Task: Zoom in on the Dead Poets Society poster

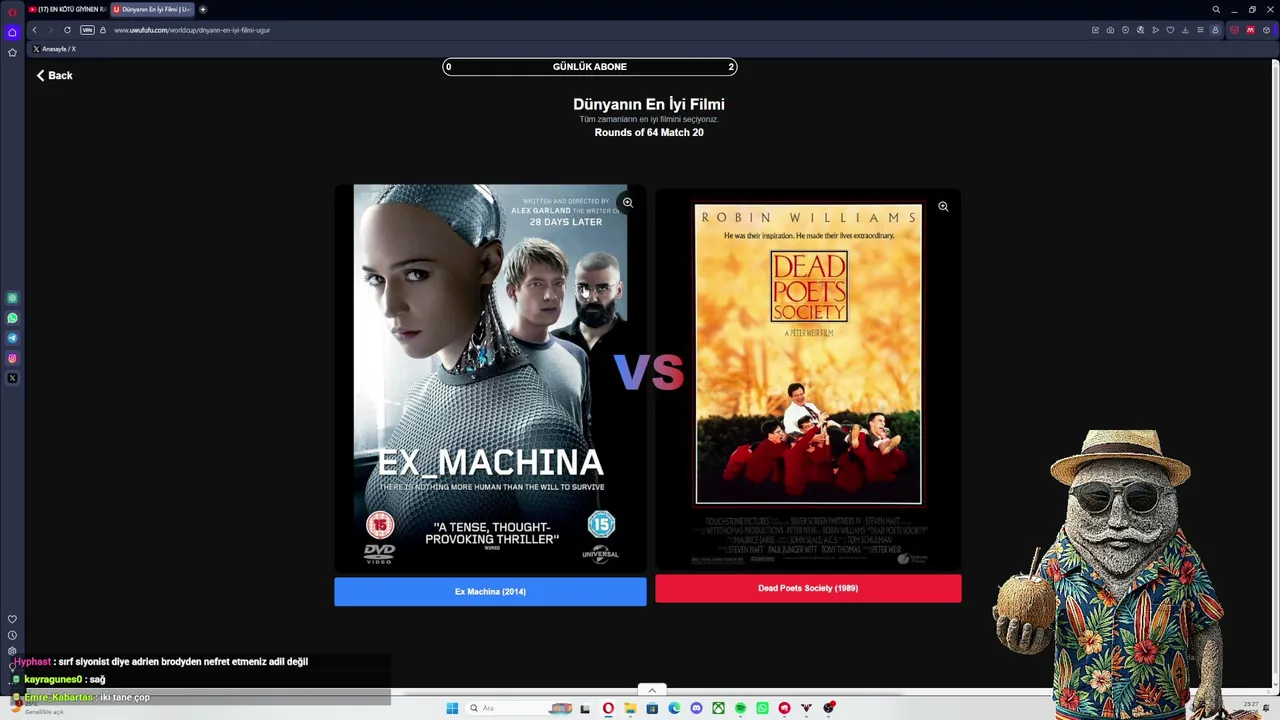Action: (x=943, y=207)
